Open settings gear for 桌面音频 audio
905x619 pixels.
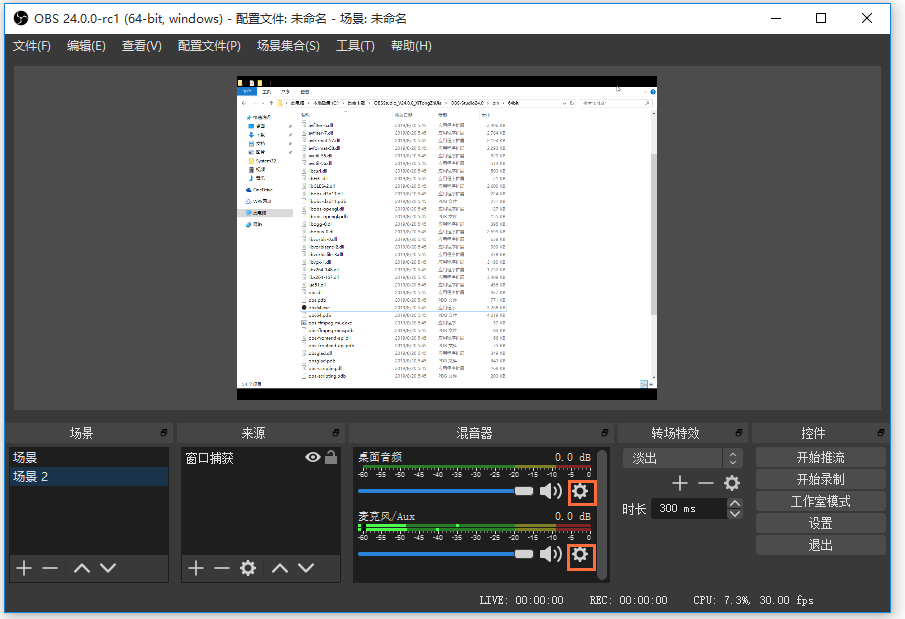[581, 491]
